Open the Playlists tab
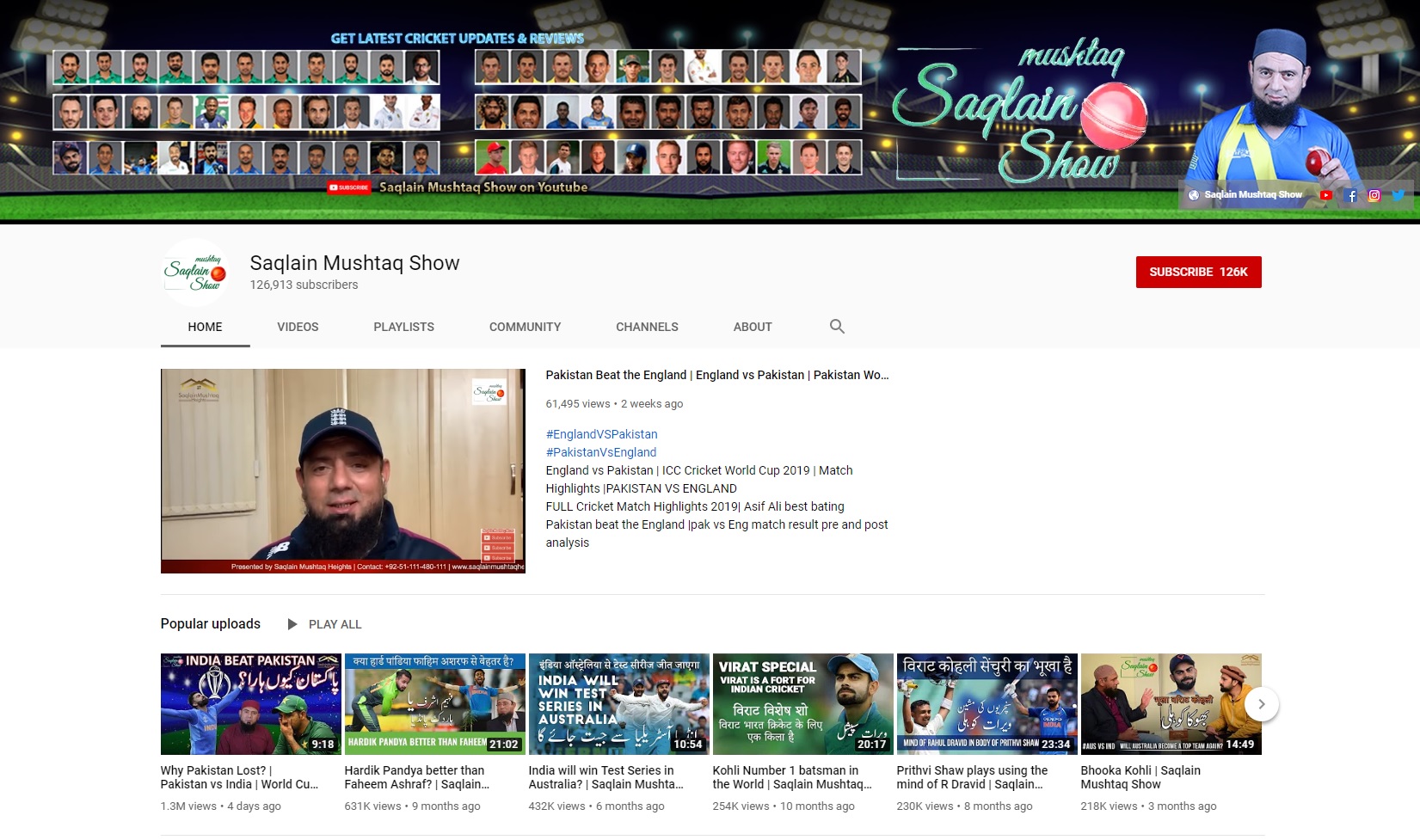 [403, 327]
